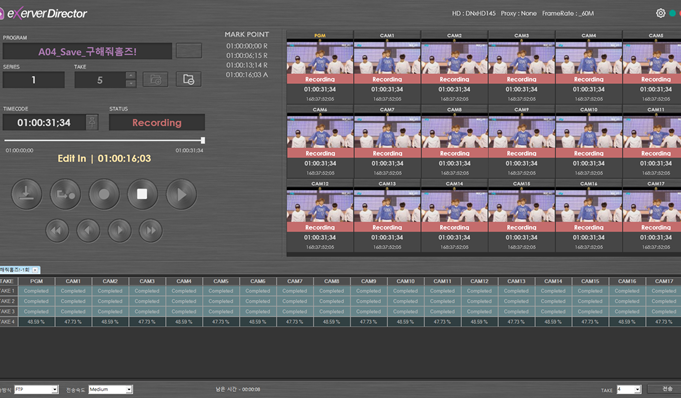The width and height of the screenshot is (681, 398).
Task: Click the timeline position slider handle
Action: click(x=203, y=140)
